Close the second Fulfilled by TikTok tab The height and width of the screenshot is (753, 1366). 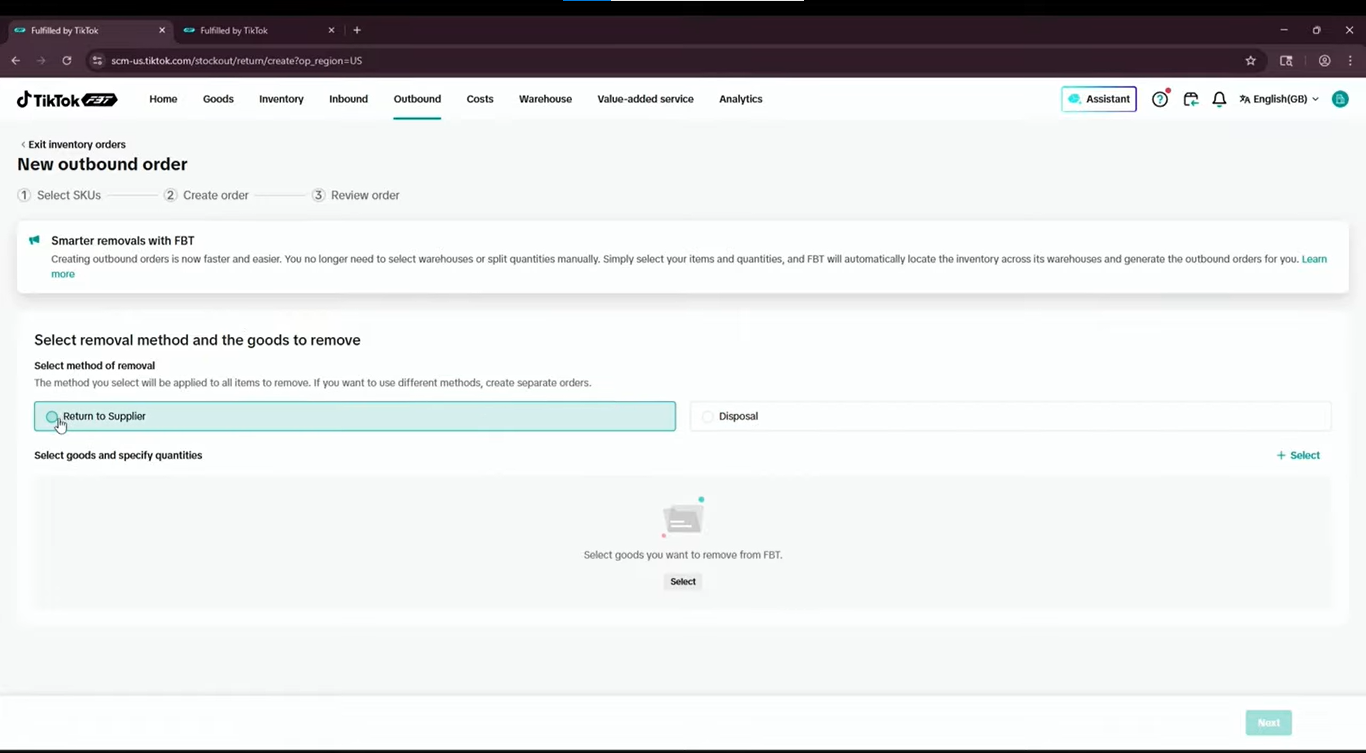331,30
